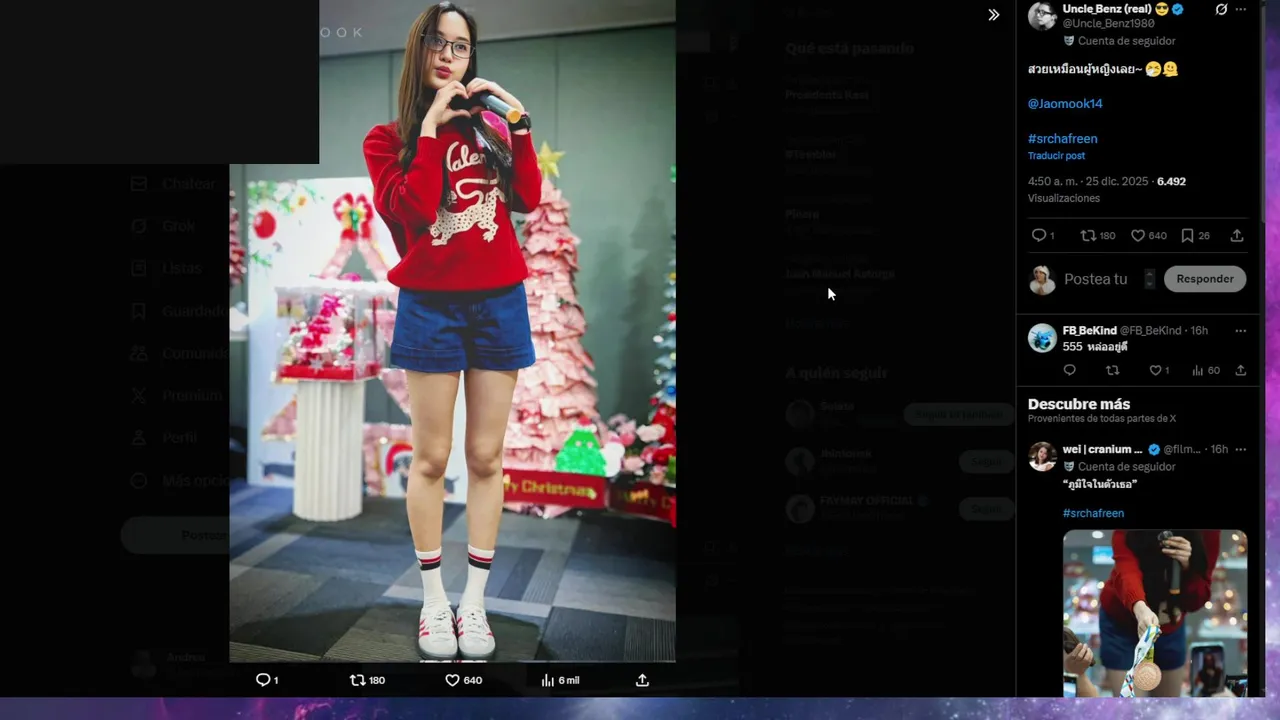View analytics showing 60 on FB_BeKind reply
Image resolution: width=1280 pixels, height=720 pixels.
pyautogui.click(x=1205, y=370)
